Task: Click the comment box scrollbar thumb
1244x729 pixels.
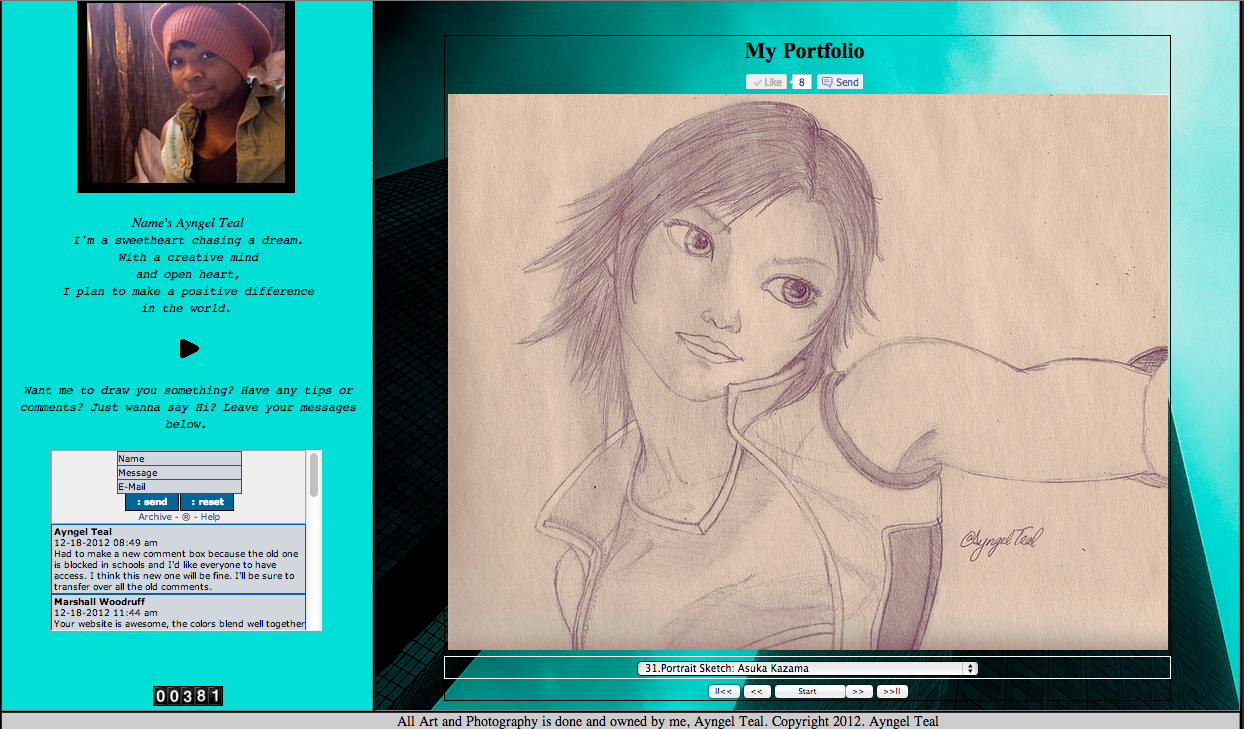Action: click(314, 474)
